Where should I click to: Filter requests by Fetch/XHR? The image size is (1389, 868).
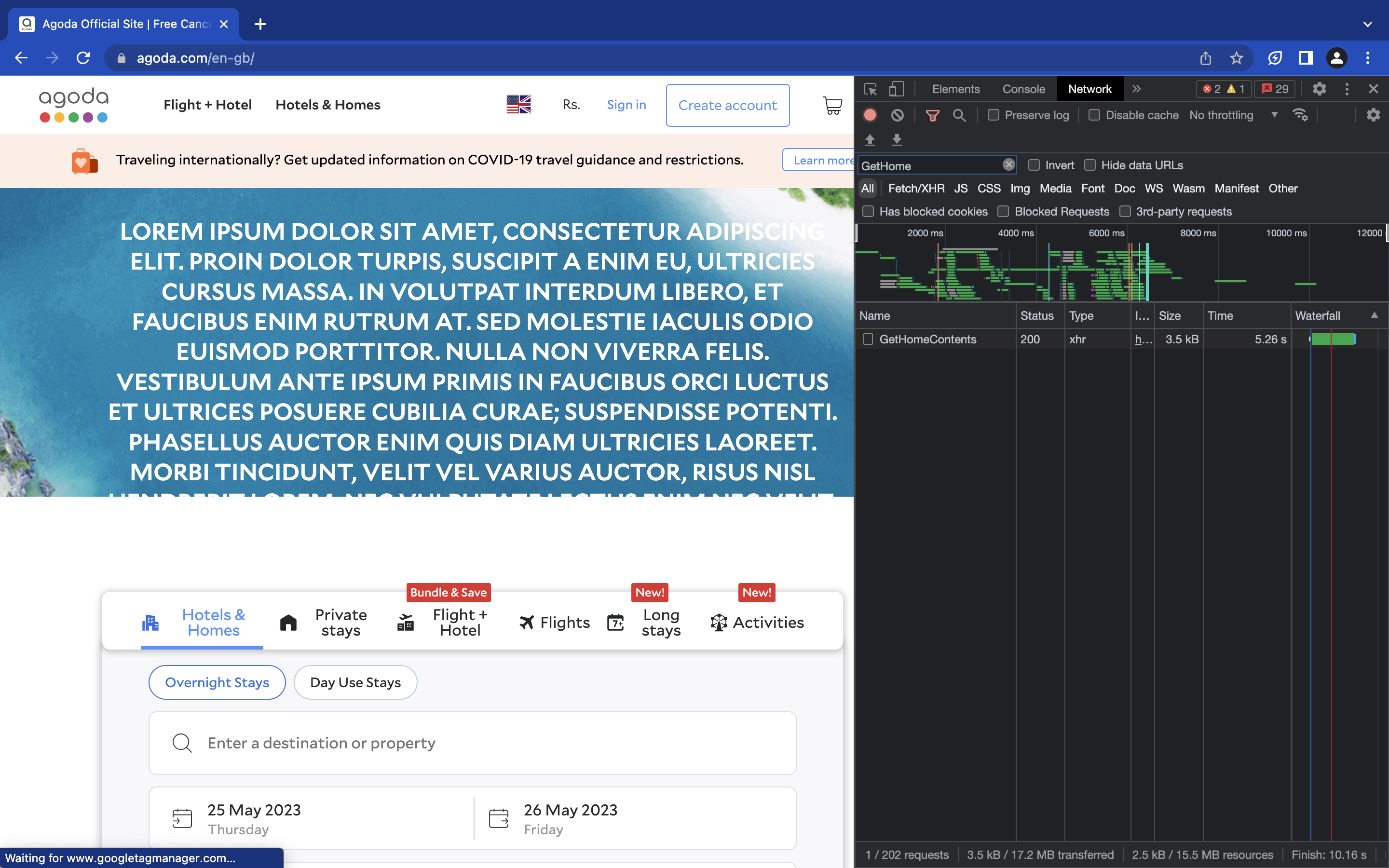[916, 188]
